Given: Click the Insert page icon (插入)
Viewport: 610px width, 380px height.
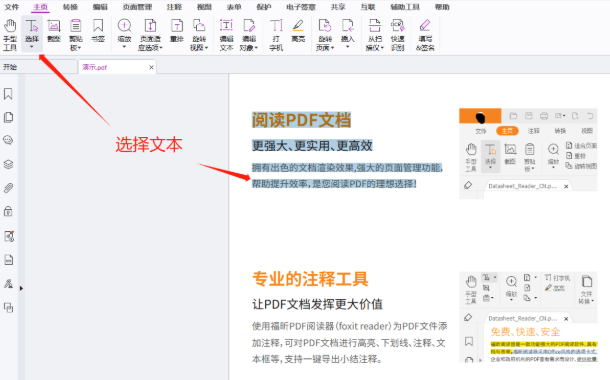Looking at the screenshot, I should pos(347,26).
